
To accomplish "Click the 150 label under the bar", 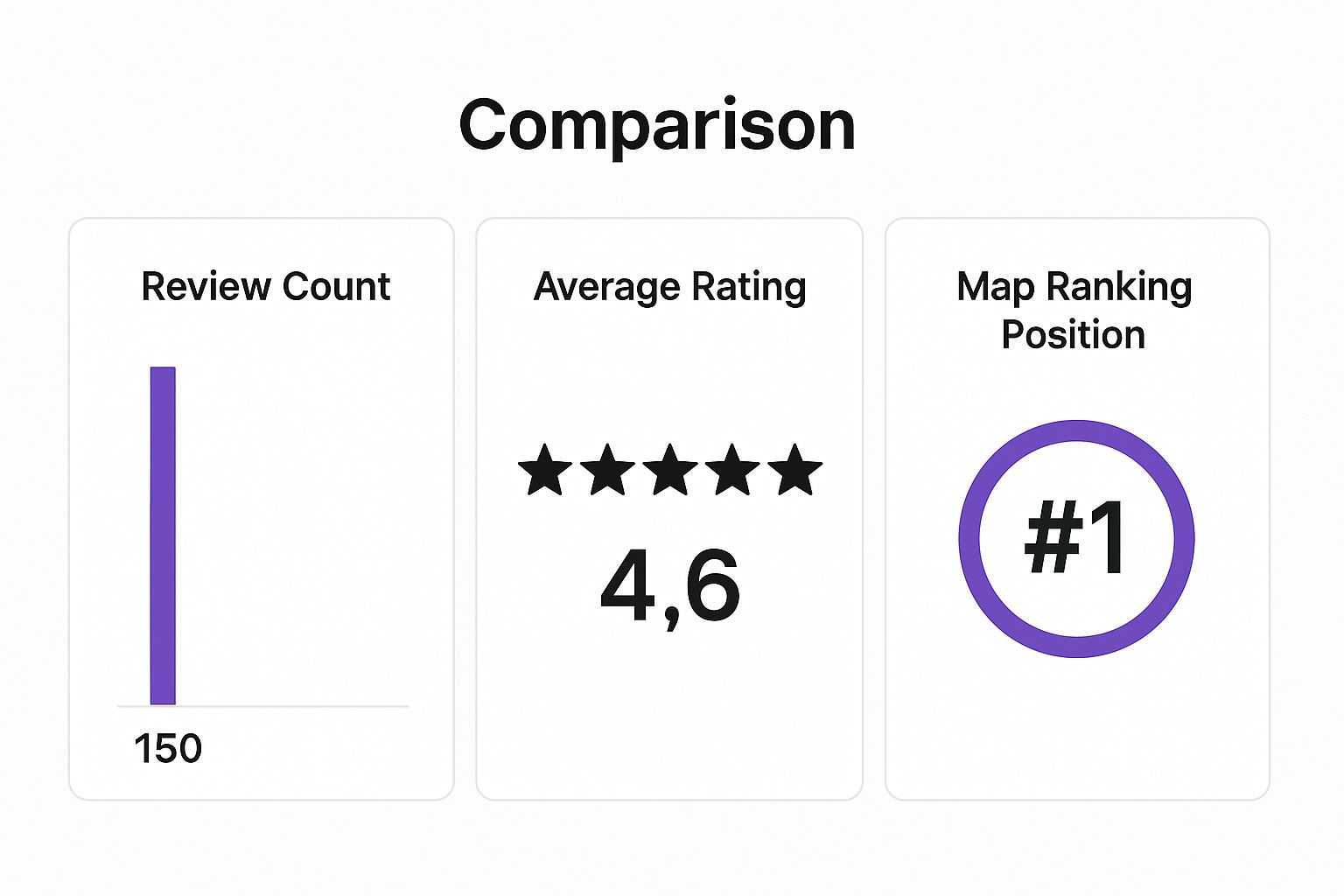I will point(168,749).
